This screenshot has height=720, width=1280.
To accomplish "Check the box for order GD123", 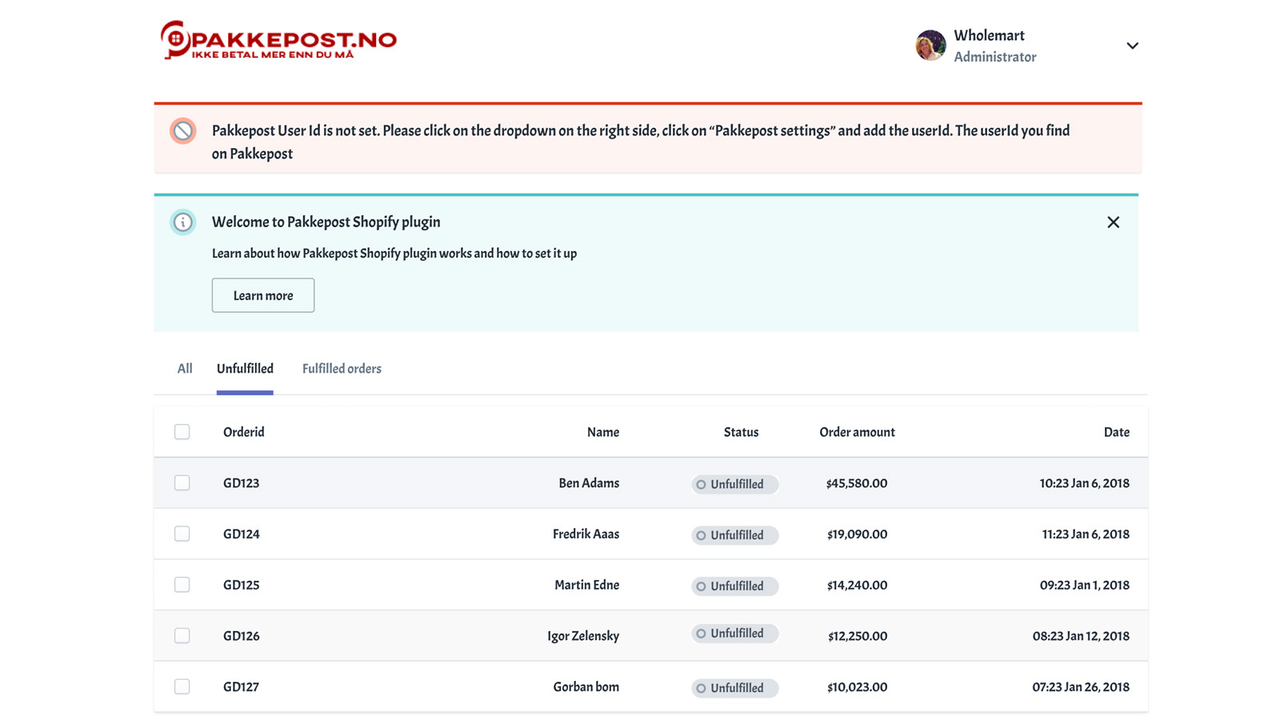I will (x=182, y=483).
